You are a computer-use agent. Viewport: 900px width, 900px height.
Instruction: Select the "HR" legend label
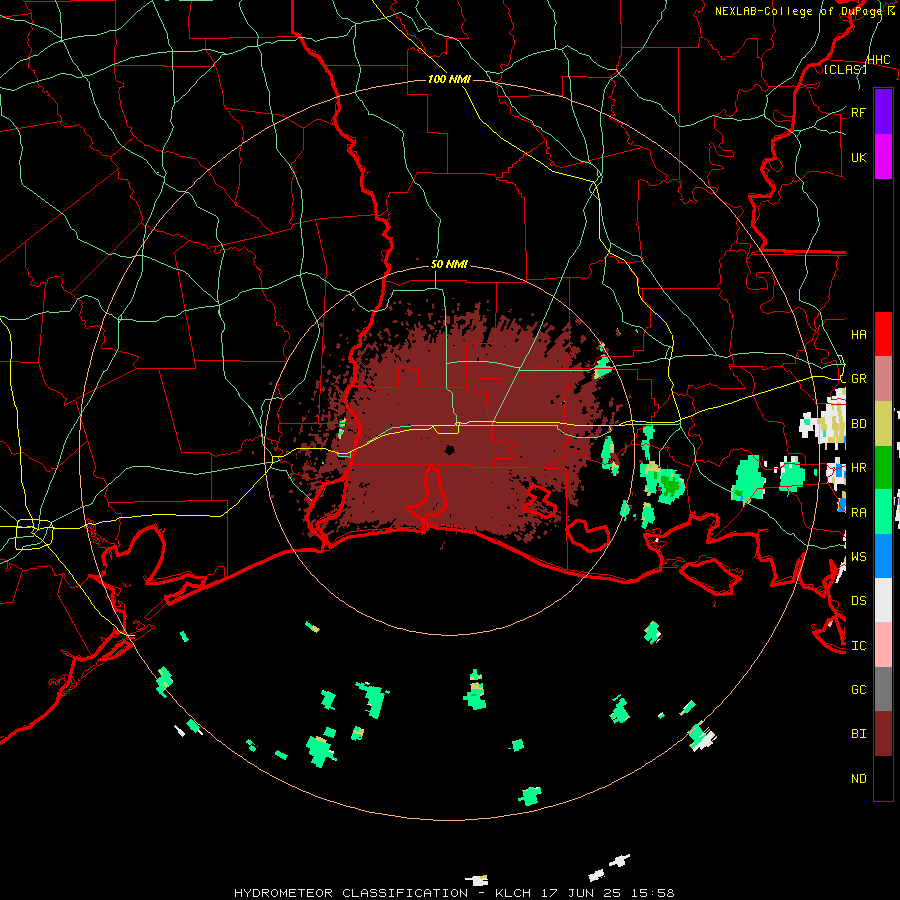click(858, 468)
